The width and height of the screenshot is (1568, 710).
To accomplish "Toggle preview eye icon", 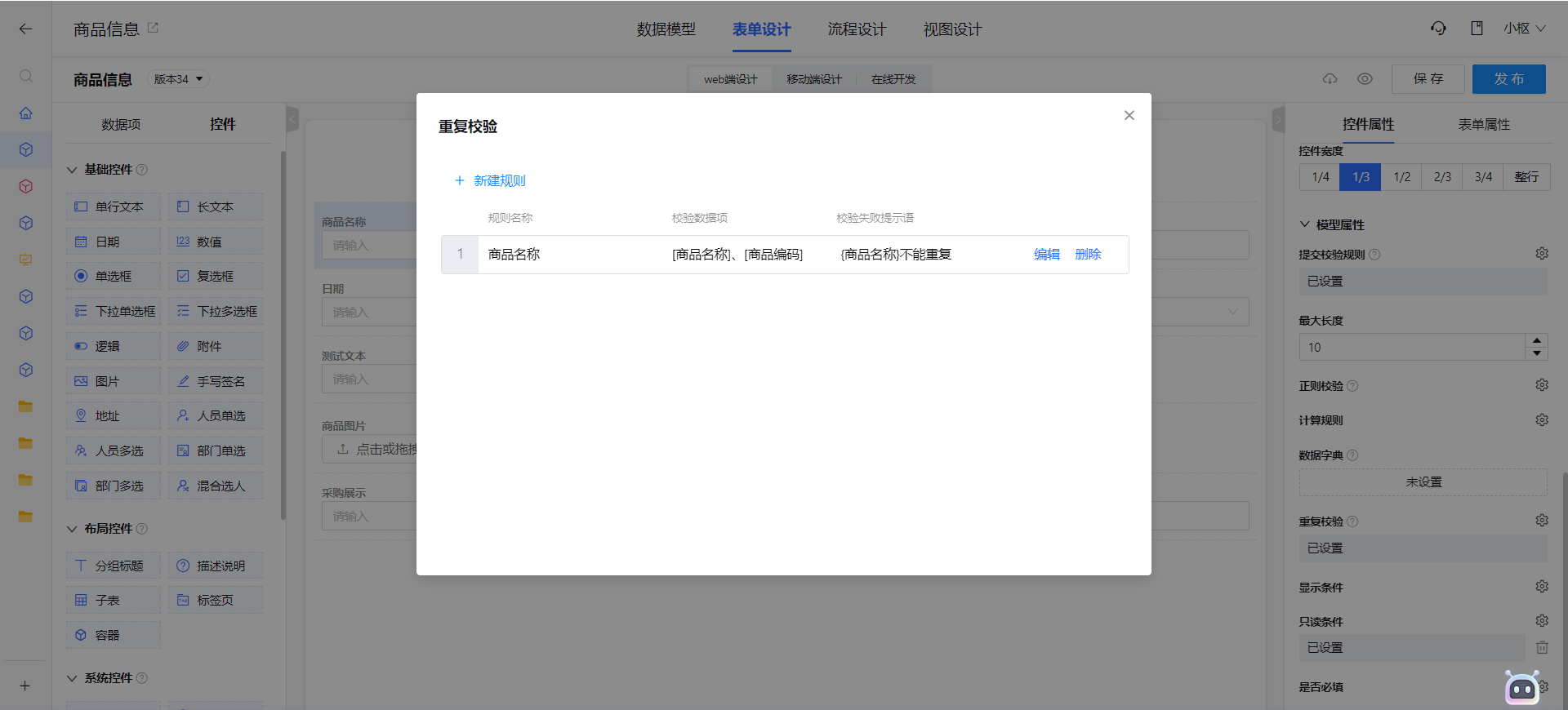I will click(x=1365, y=79).
